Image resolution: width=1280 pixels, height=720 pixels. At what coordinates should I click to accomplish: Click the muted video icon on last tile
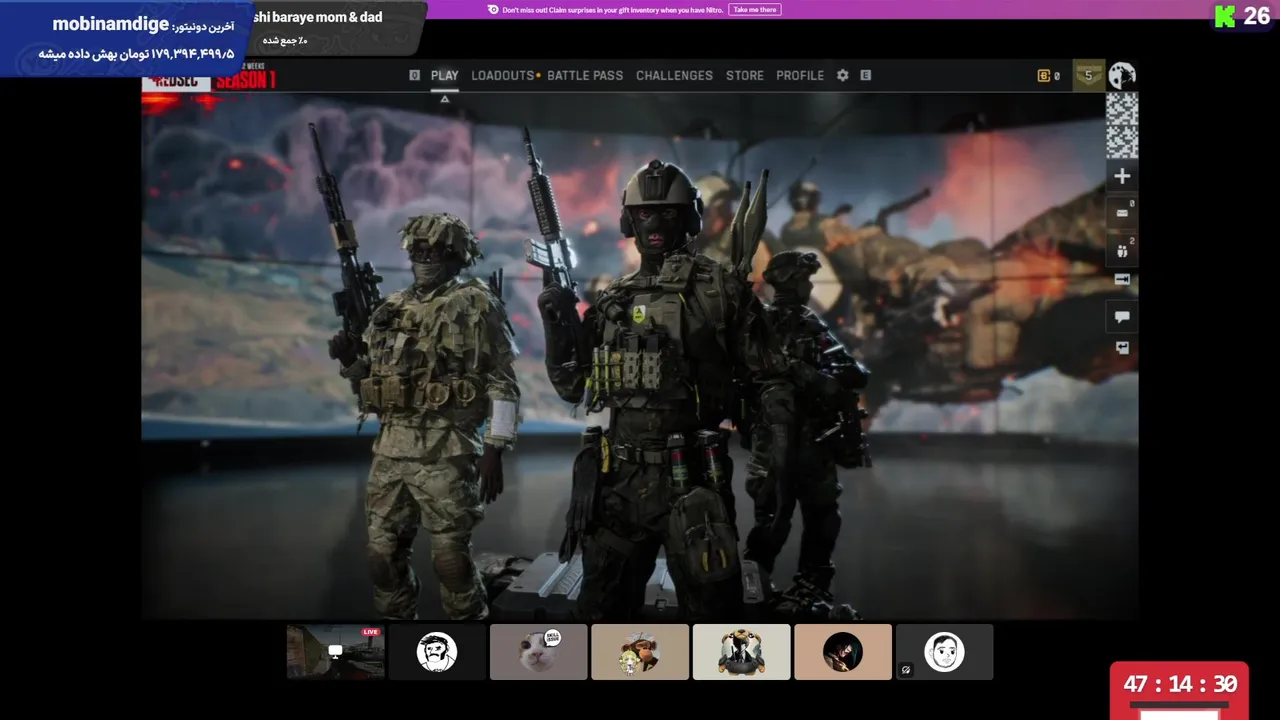click(x=906, y=670)
